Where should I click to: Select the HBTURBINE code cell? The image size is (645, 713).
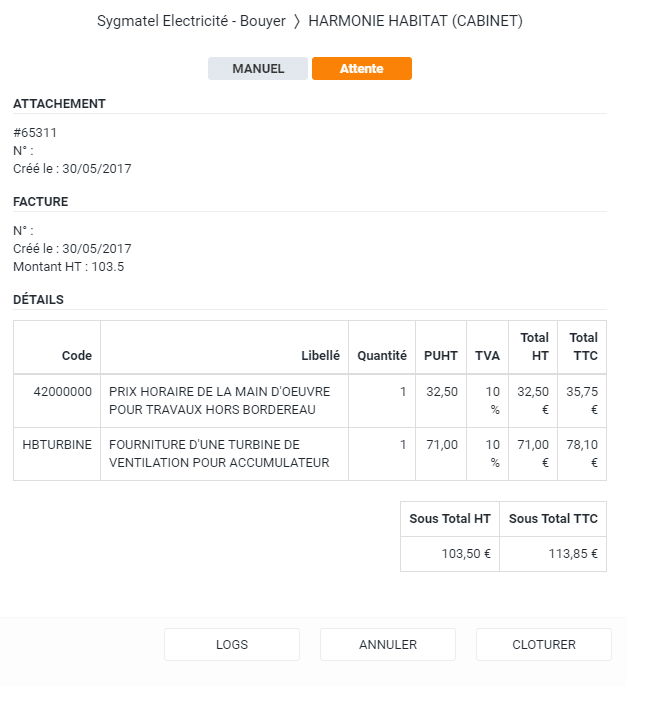coord(58,444)
